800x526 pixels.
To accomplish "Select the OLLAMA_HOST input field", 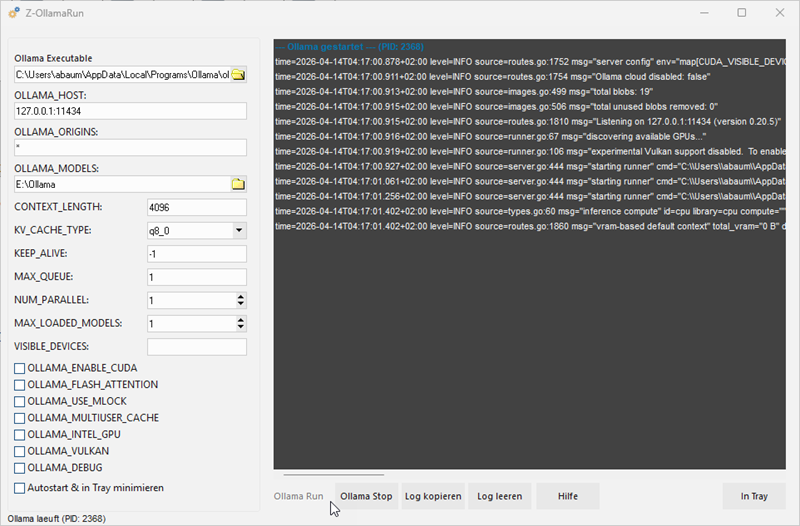I will point(130,111).
